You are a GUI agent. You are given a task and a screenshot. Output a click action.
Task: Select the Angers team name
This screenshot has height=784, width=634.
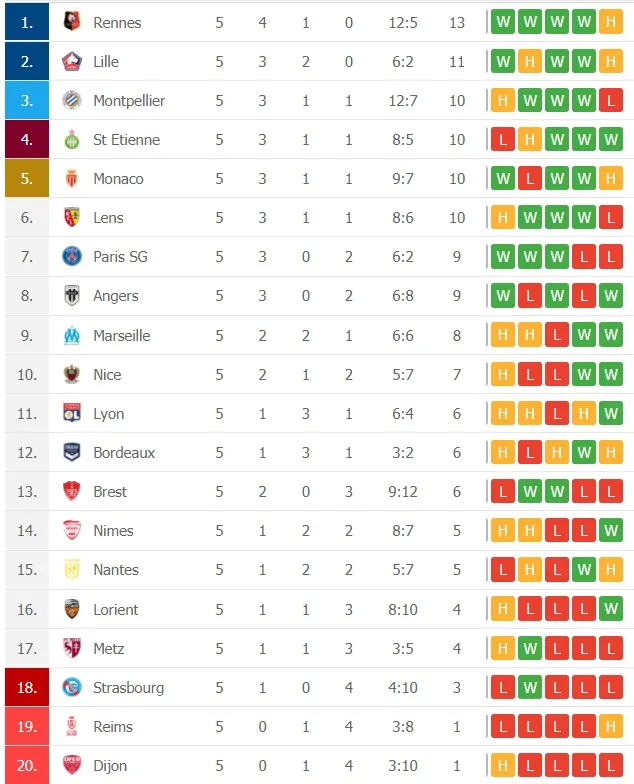115,296
